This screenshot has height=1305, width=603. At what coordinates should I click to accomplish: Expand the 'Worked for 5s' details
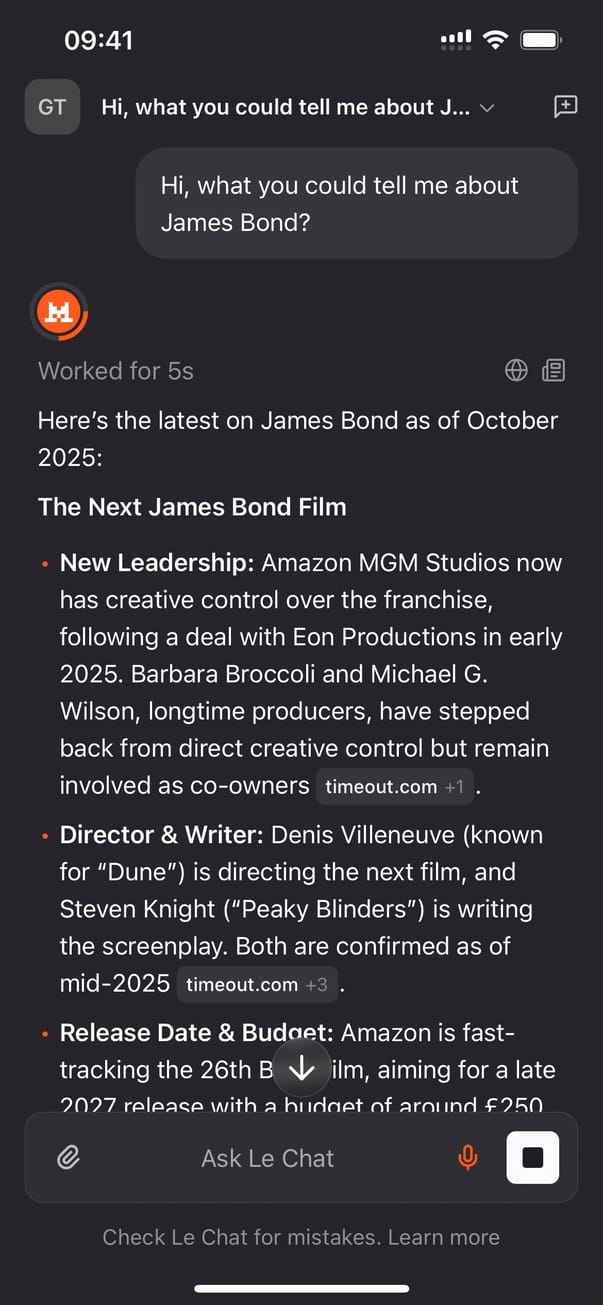[116, 371]
